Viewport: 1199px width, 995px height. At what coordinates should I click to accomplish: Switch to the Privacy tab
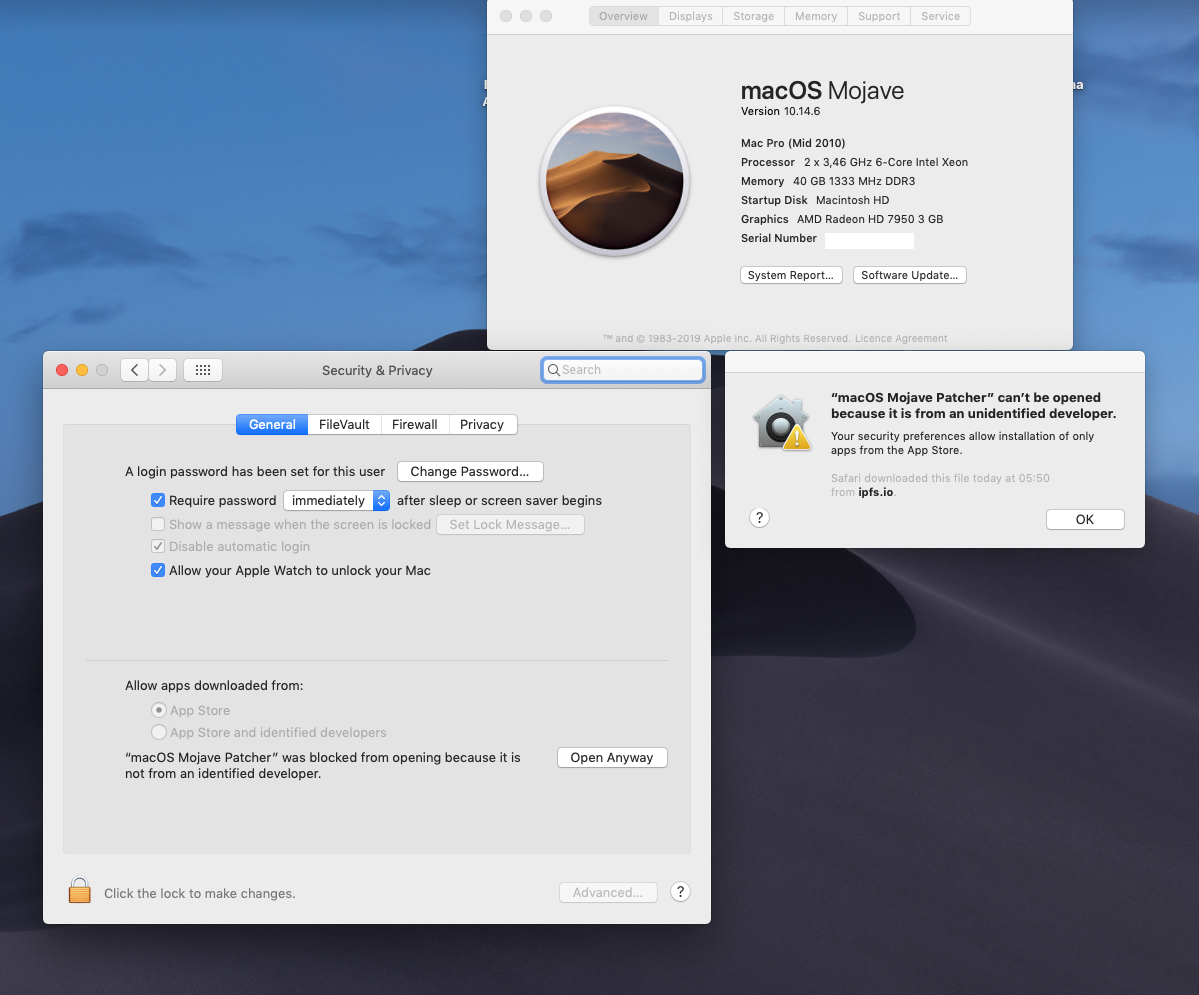[482, 424]
